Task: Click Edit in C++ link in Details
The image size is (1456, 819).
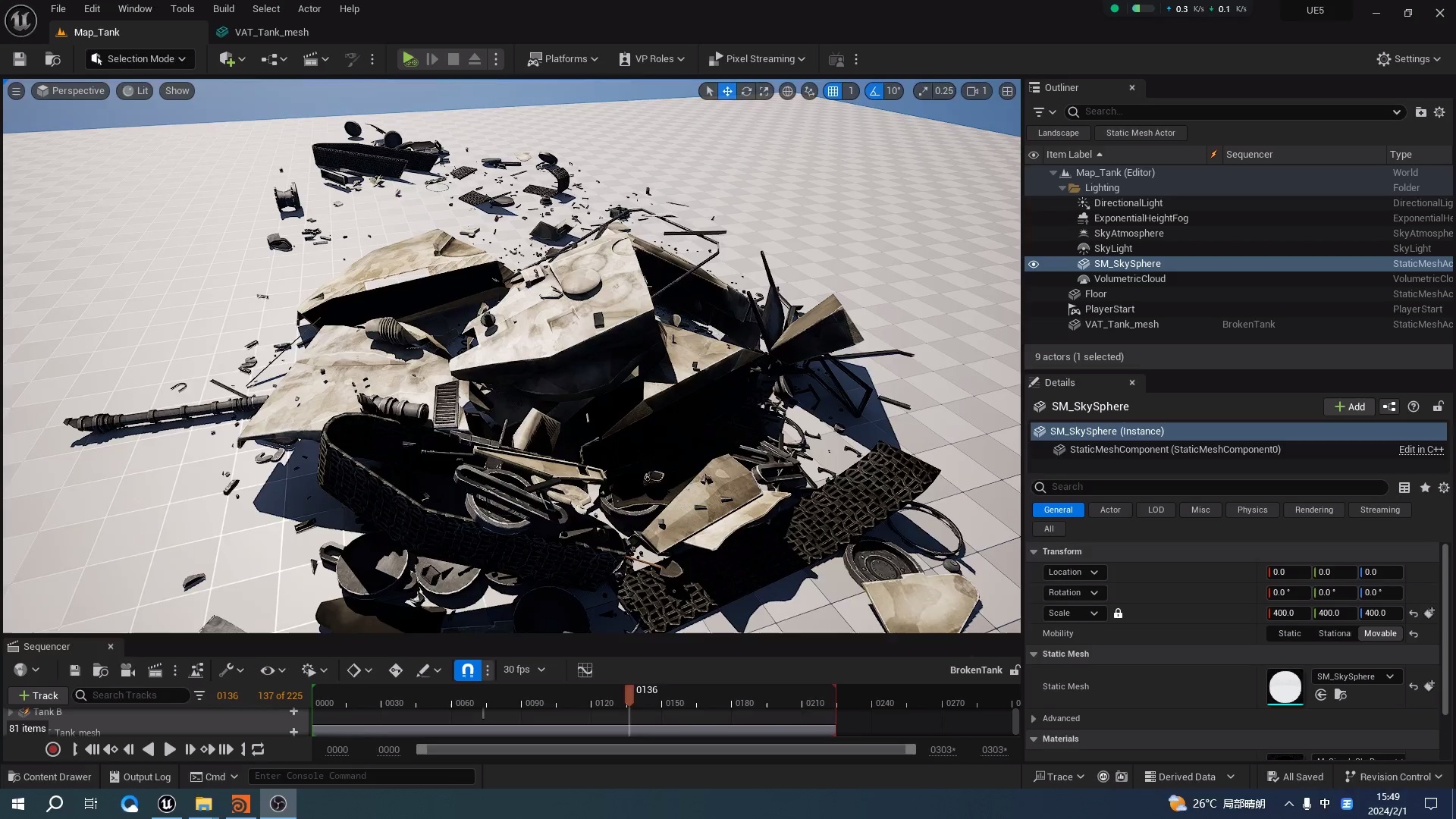Action: click(1420, 449)
